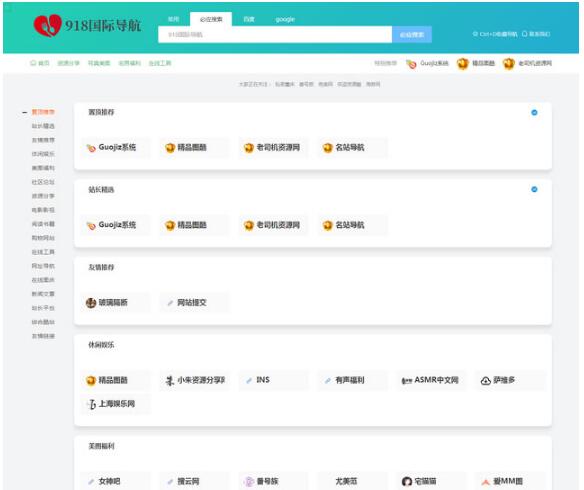Click into the 918国际导航 search field
The height and width of the screenshot is (490, 584).
275,35
